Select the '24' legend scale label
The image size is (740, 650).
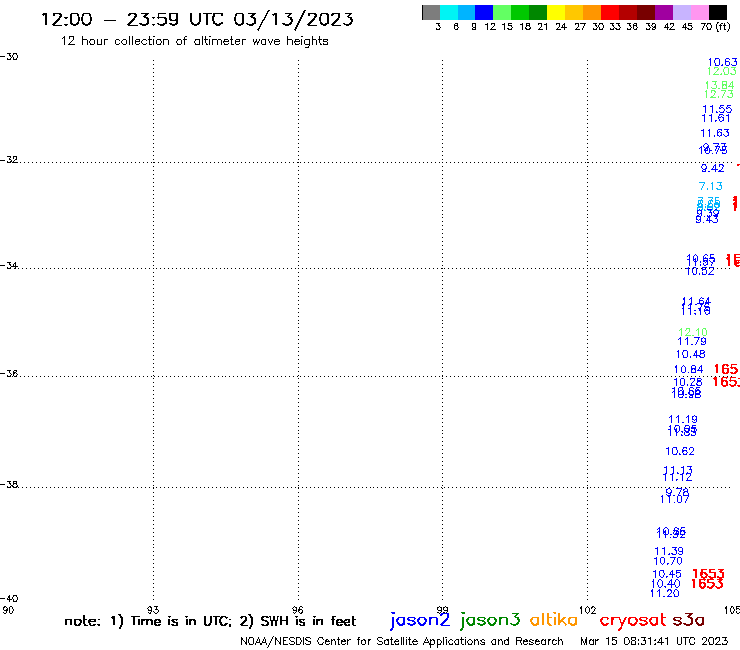561,26
